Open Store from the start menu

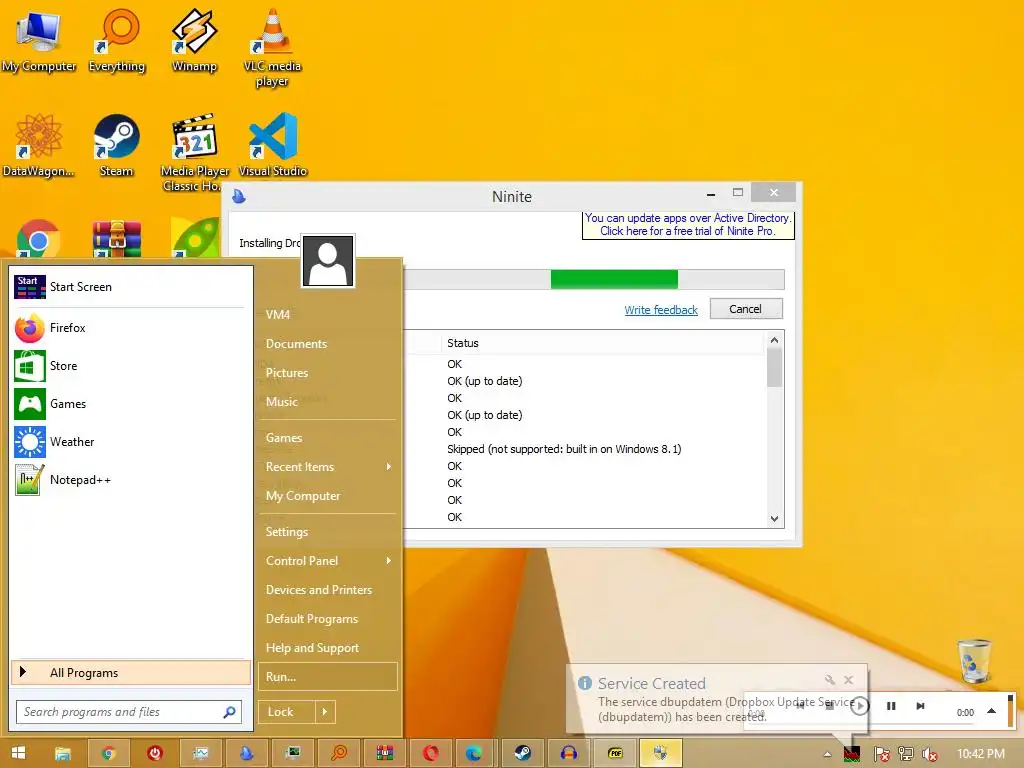[129, 366]
